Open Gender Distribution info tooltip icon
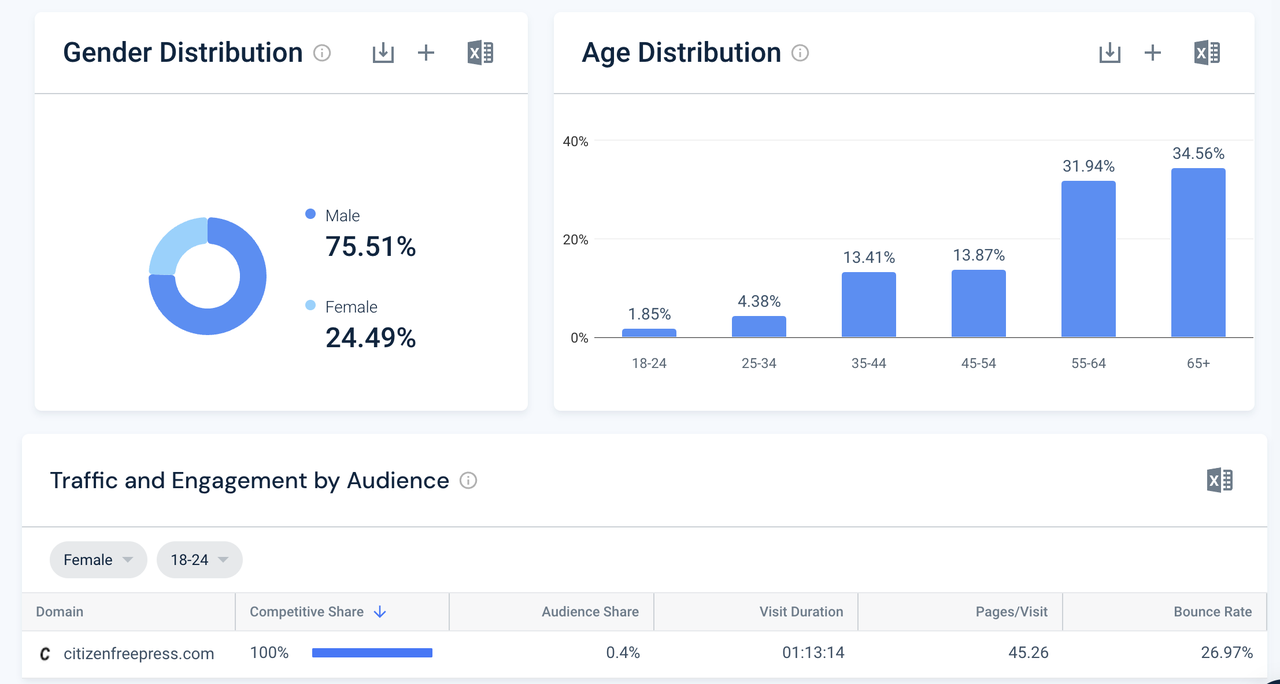This screenshot has height=684, width=1280. click(x=322, y=53)
